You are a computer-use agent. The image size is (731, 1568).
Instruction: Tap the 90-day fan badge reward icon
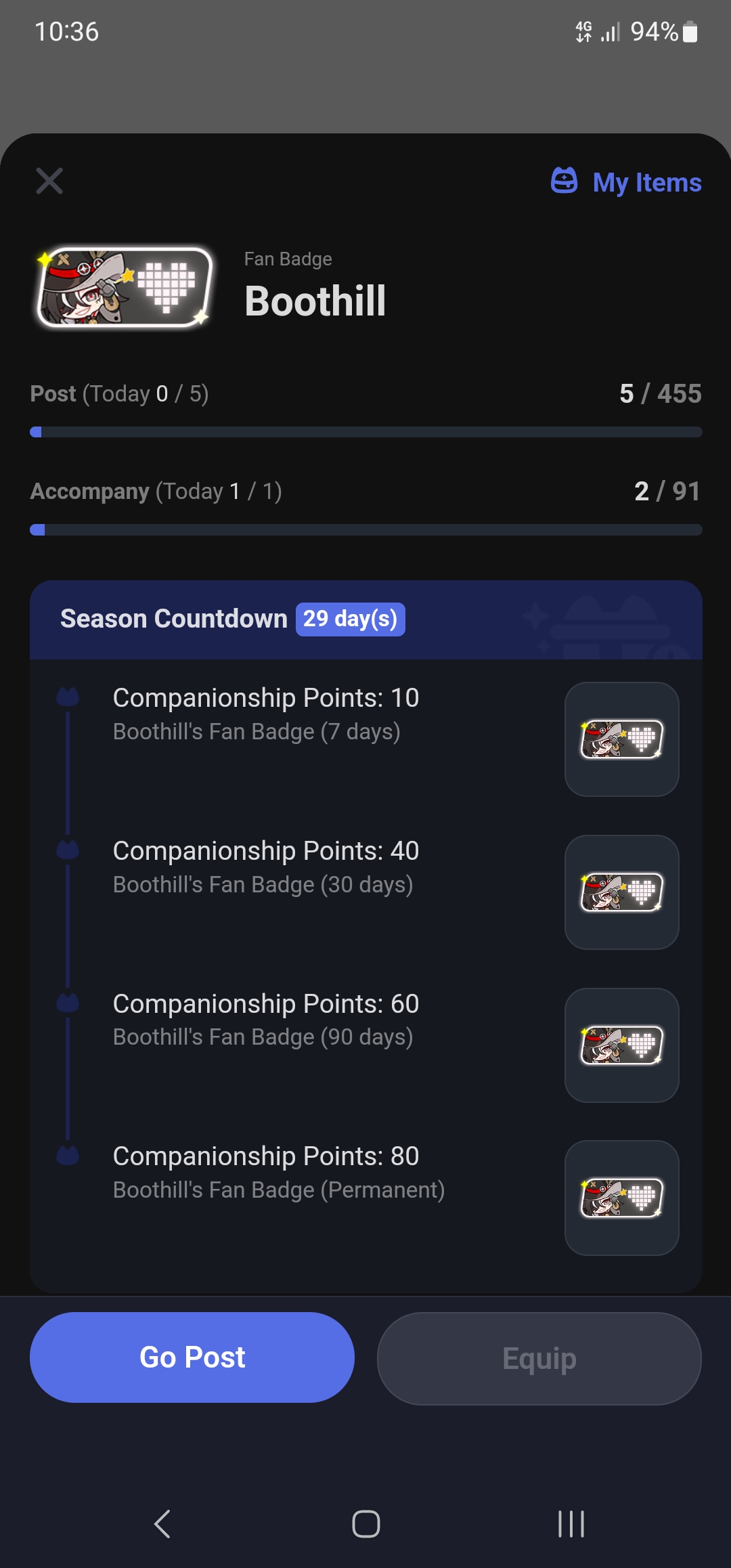click(x=621, y=1045)
